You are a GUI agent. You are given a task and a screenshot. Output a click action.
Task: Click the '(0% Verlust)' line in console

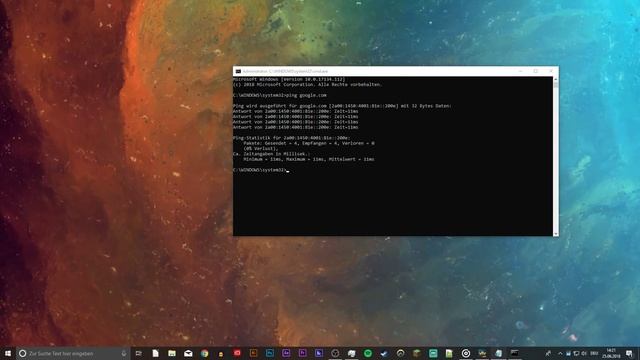click(x=260, y=149)
